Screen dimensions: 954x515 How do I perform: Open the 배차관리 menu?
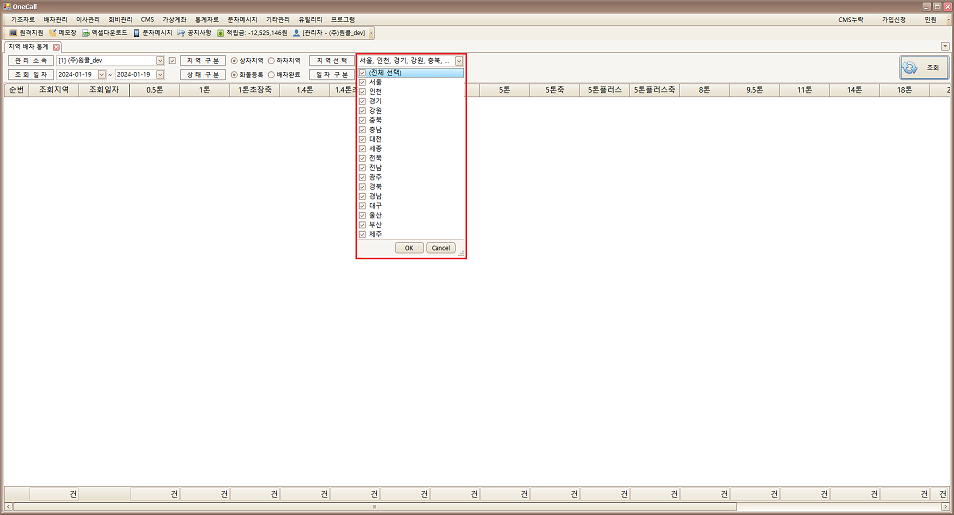tap(54, 19)
